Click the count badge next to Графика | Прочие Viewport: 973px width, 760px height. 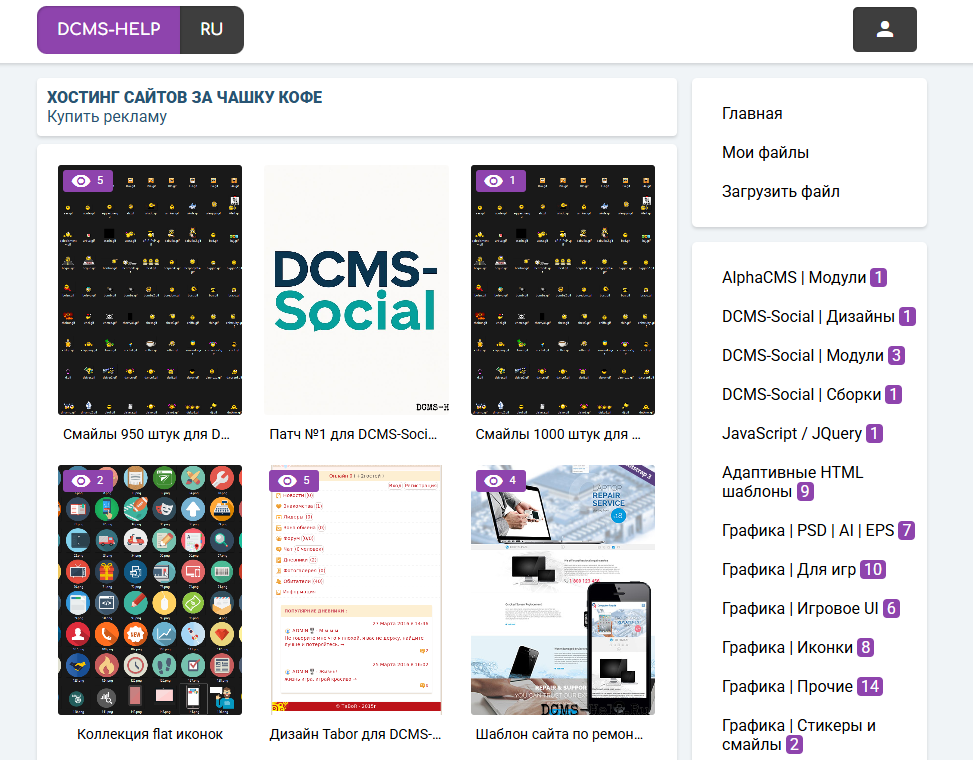(869, 686)
